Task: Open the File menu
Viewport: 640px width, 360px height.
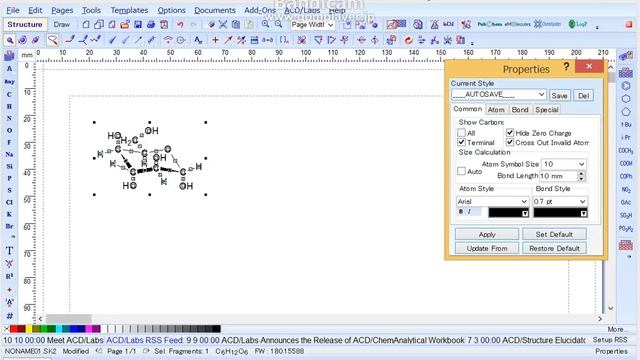Action: (x=13, y=10)
